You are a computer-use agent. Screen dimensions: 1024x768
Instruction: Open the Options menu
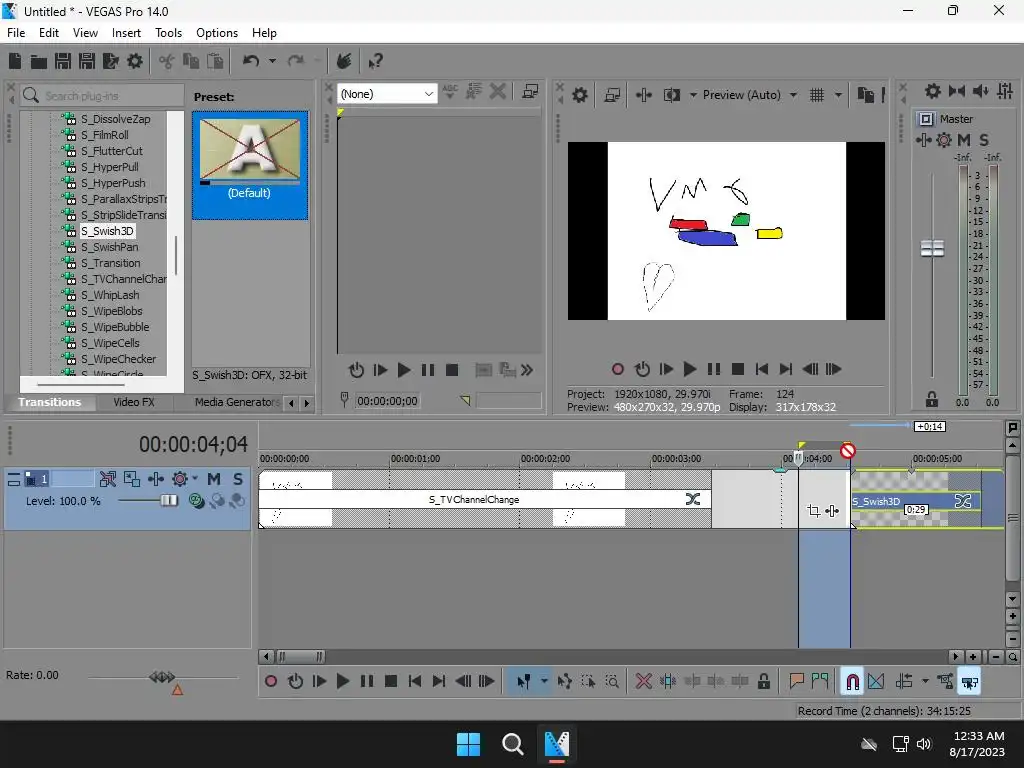[x=217, y=33]
